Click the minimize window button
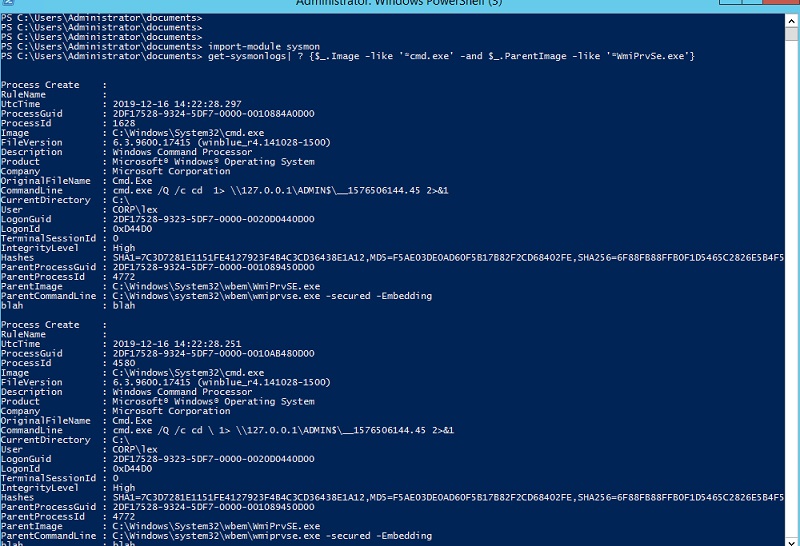 click(x=730, y=2)
